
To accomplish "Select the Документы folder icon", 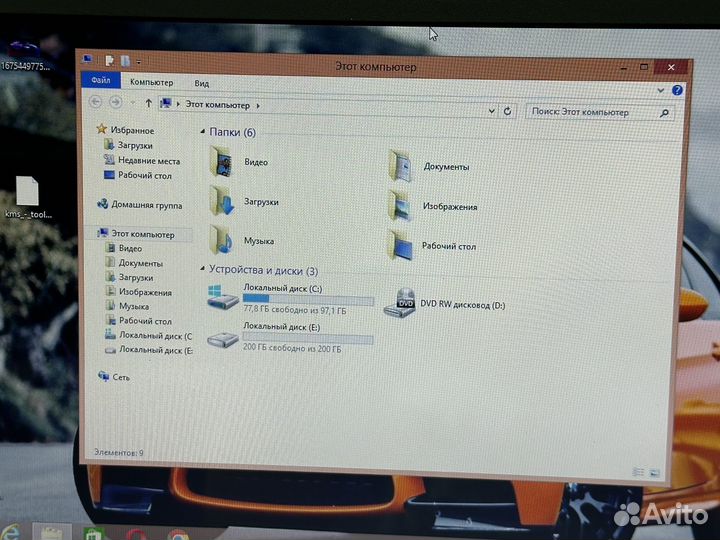I will [x=400, y=166].
